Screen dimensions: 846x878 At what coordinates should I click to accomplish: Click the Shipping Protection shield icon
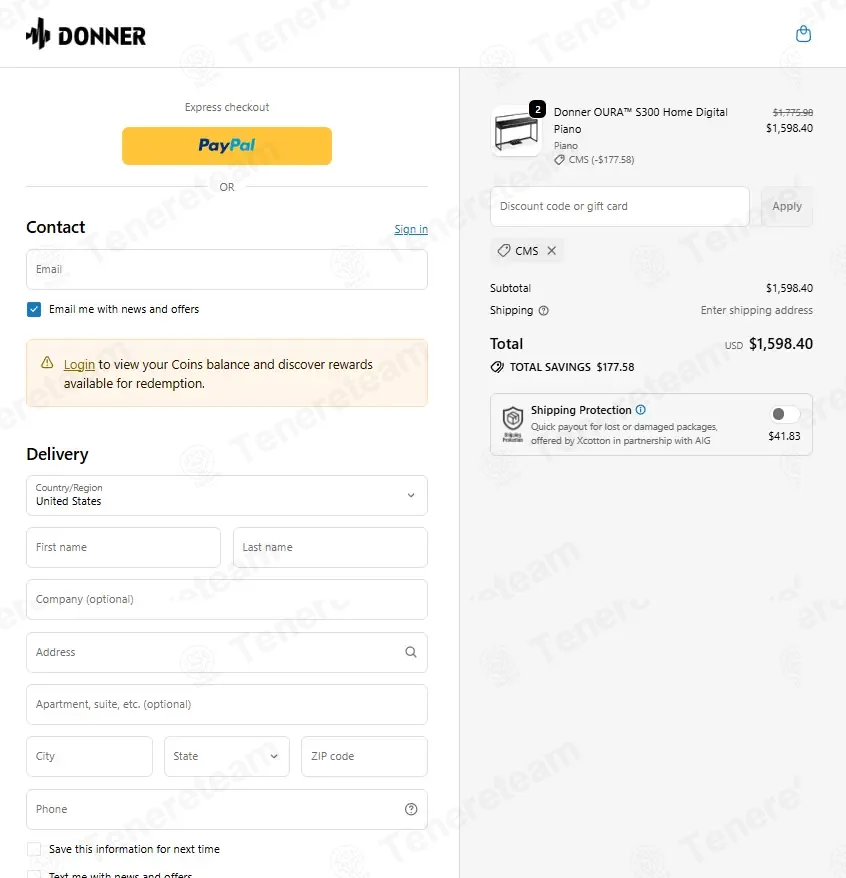[512, 424]
